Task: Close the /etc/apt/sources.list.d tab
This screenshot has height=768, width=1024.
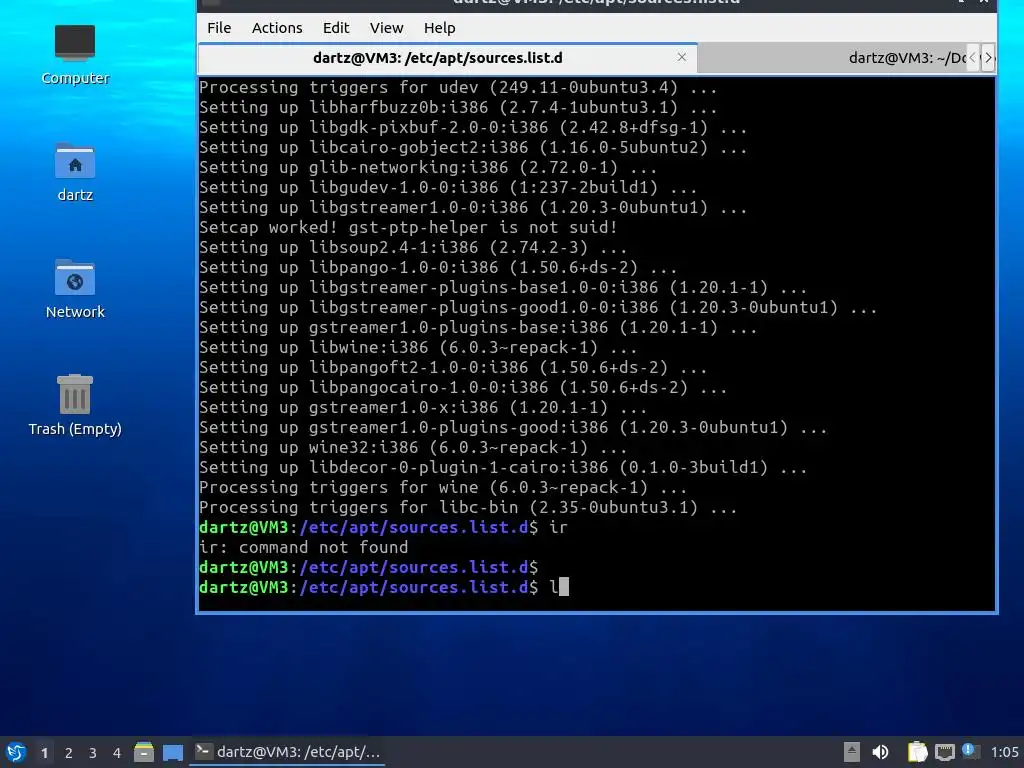Action: (x=682, y=57)
